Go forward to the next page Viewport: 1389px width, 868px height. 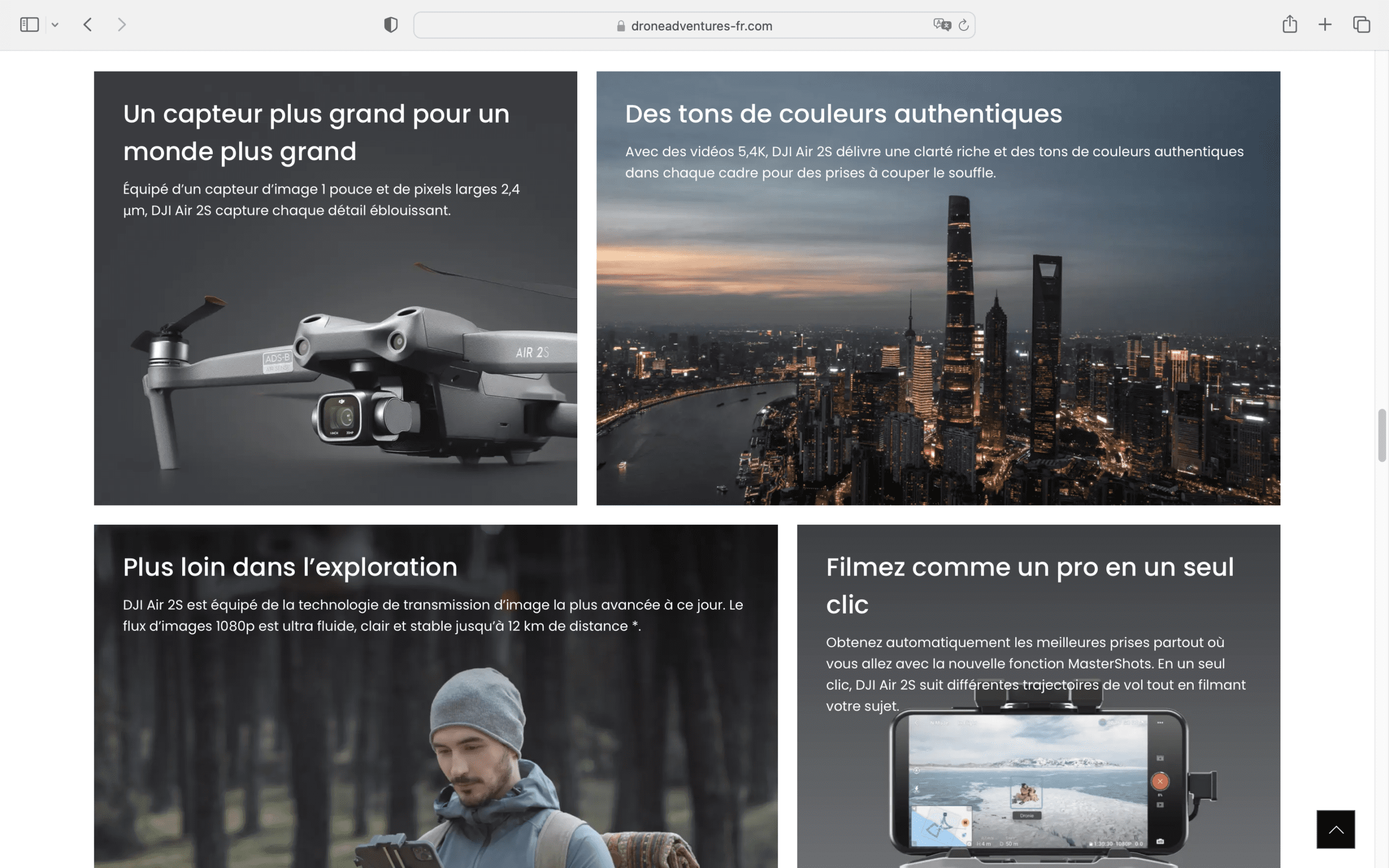pyautogui.click(x=121, y=25)
